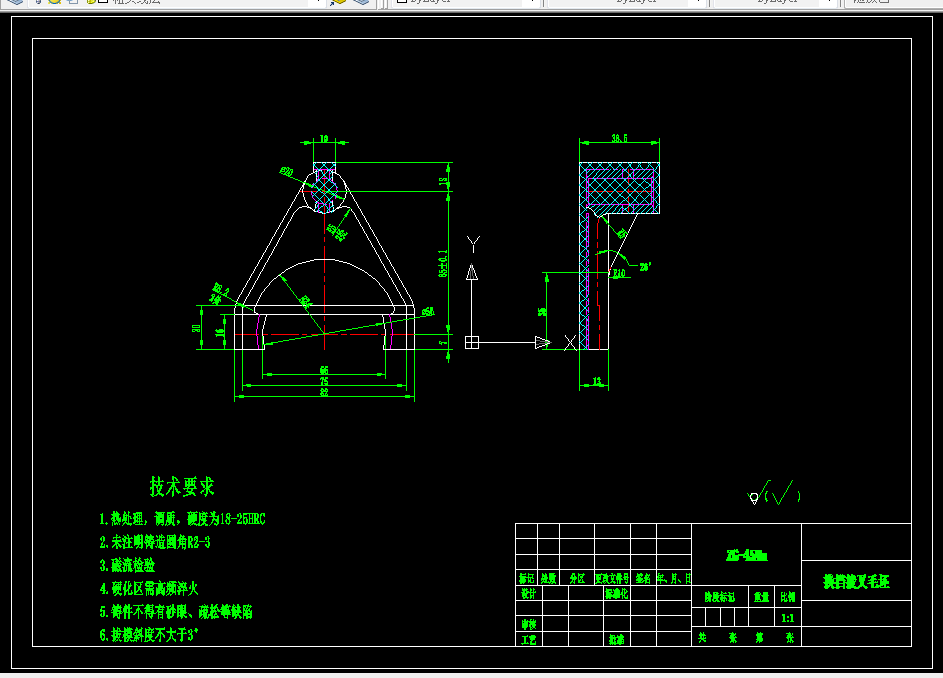The width and height of the screenshot is (943, 678).
Task: Select requirement line 4 about 高频淬火
Action: click(x=149, y=588)
